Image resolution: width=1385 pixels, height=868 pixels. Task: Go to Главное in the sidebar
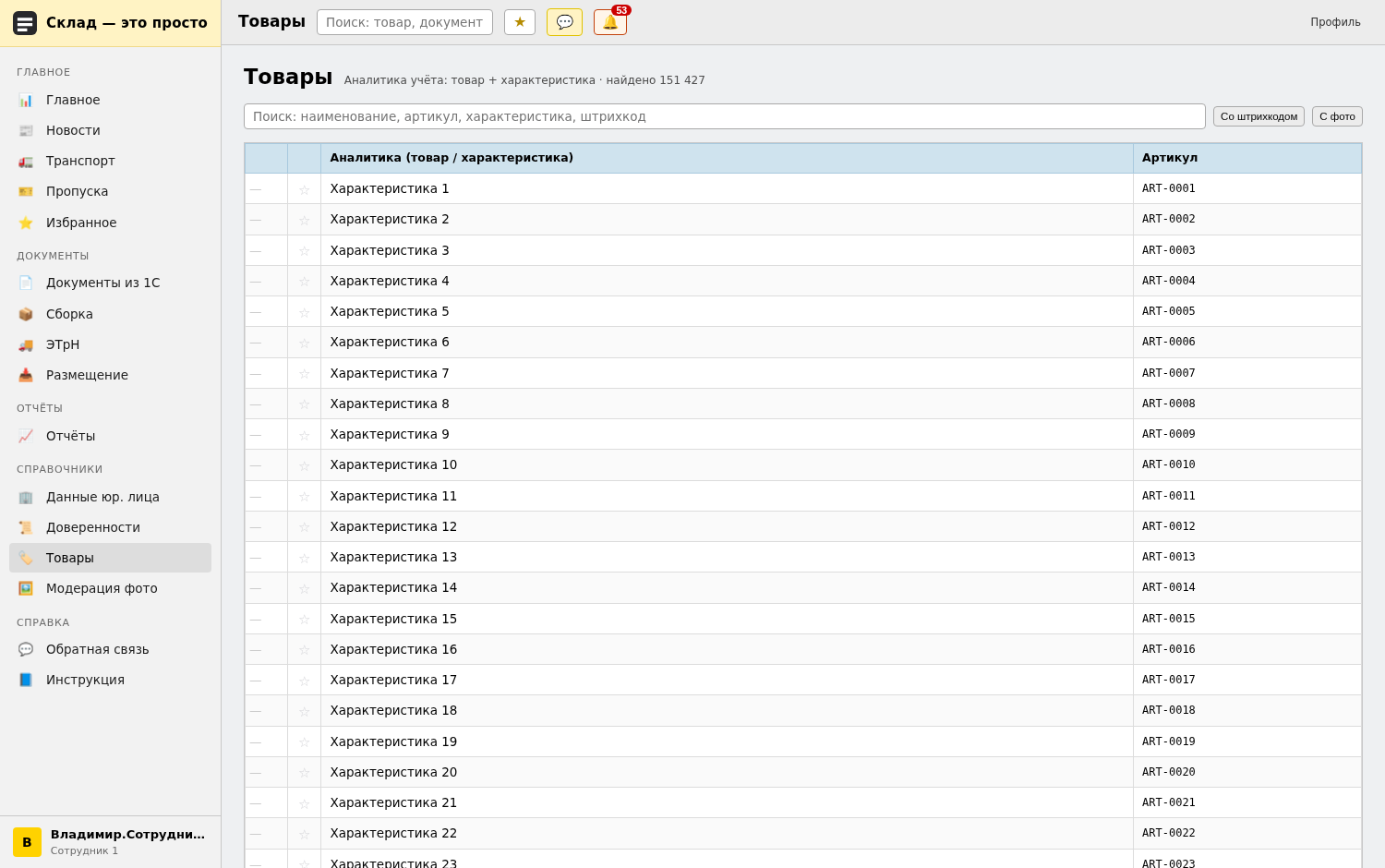110,100
